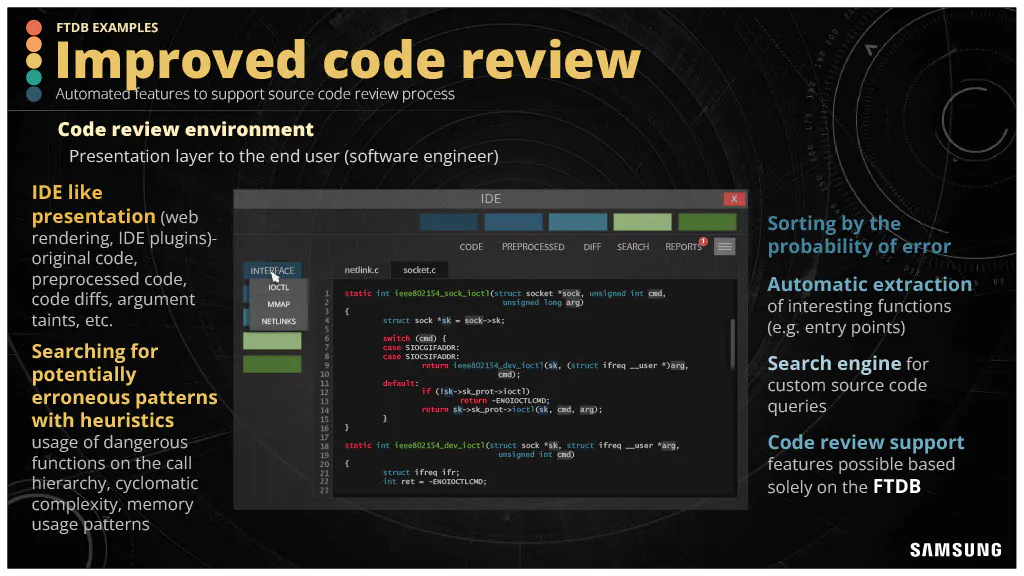Click the light green toolbar block

coord(643,222)
